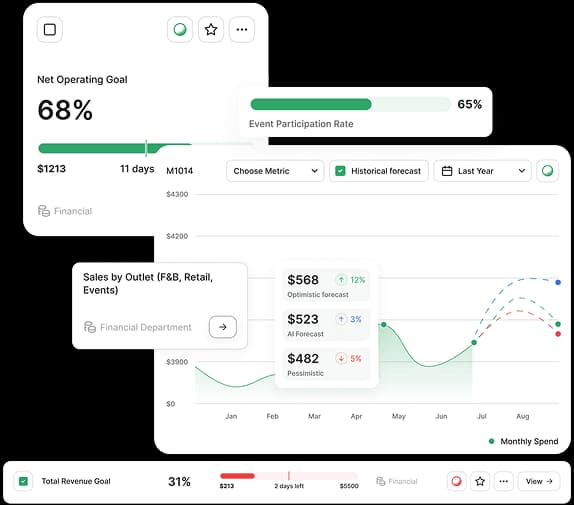Image resolution: width=574 pixels, height=505 pixels.
Task: Click the Net Operating Goal progress bar
Action: [x=115, y=148]
